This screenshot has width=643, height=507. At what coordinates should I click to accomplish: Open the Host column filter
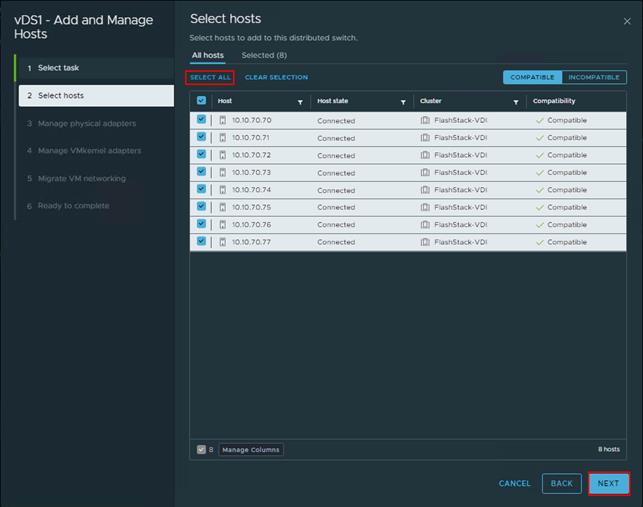click(x=300, y=102)
